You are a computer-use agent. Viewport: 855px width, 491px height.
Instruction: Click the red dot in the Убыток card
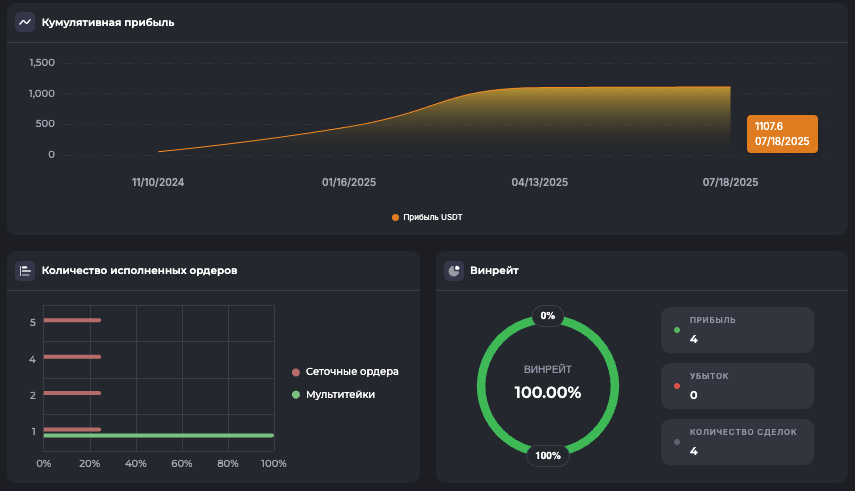tap(677, 385)
